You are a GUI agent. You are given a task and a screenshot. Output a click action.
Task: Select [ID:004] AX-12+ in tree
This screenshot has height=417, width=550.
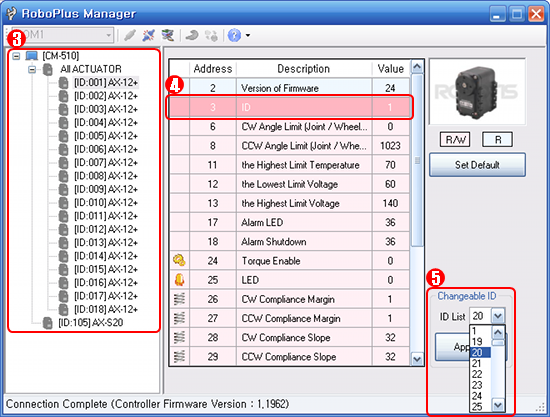click(x=106, y=122)
